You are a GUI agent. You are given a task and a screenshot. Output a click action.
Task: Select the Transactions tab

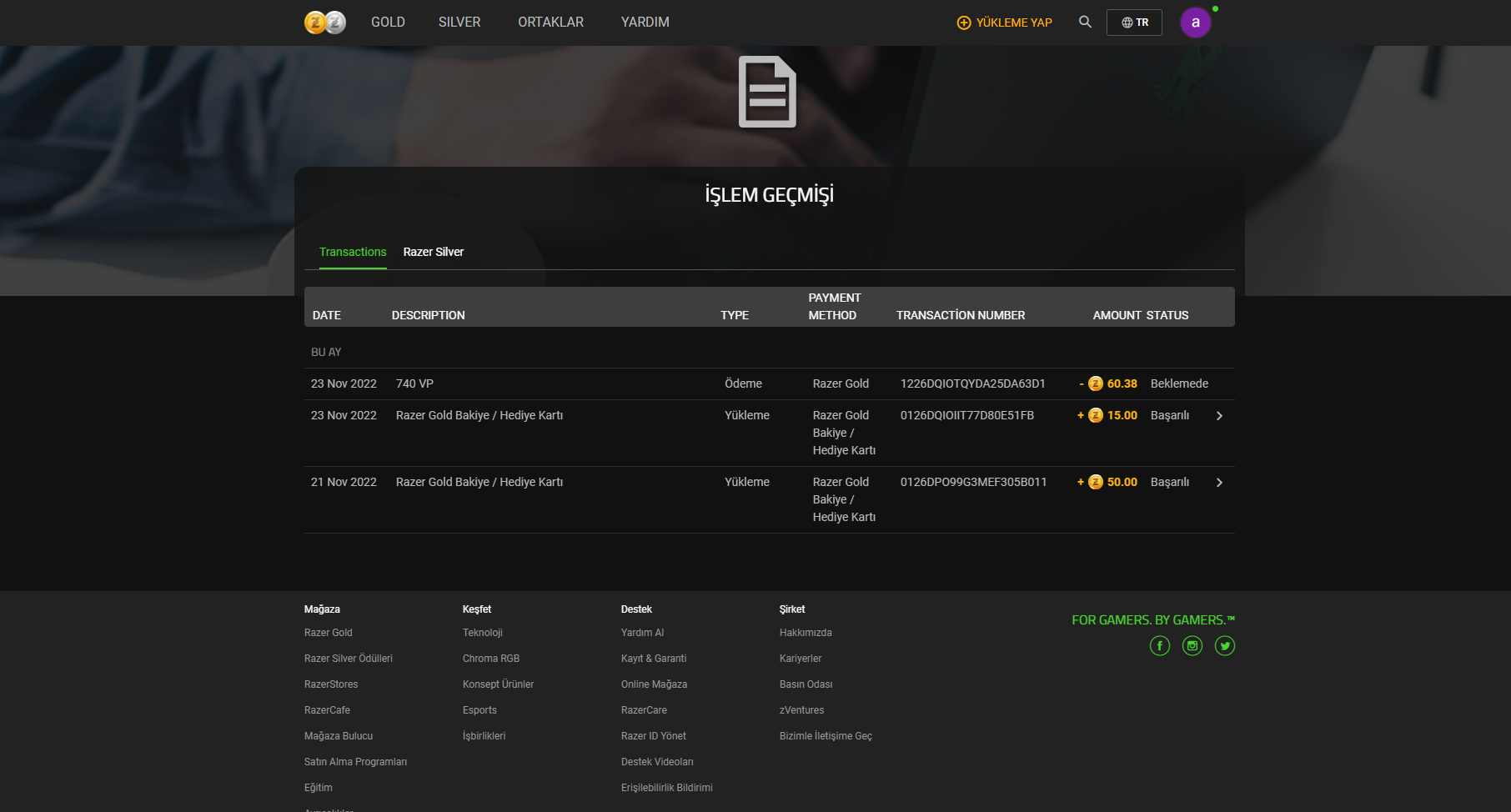point(353,252)
